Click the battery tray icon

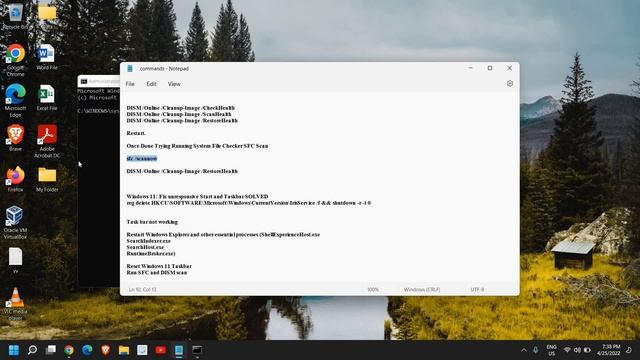click(587, 350)
